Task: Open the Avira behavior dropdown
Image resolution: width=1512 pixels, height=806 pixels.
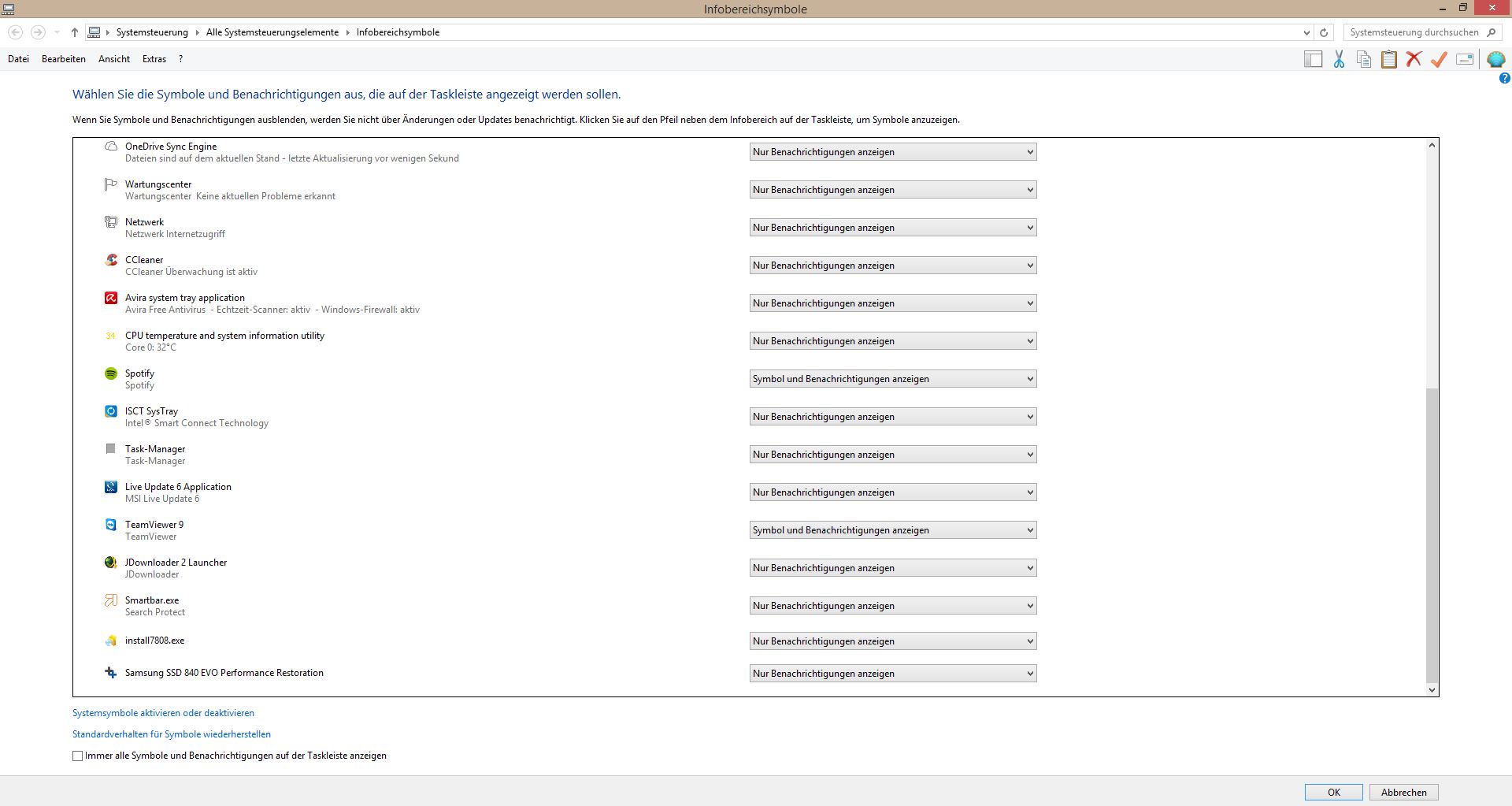Action: (893, 303)
